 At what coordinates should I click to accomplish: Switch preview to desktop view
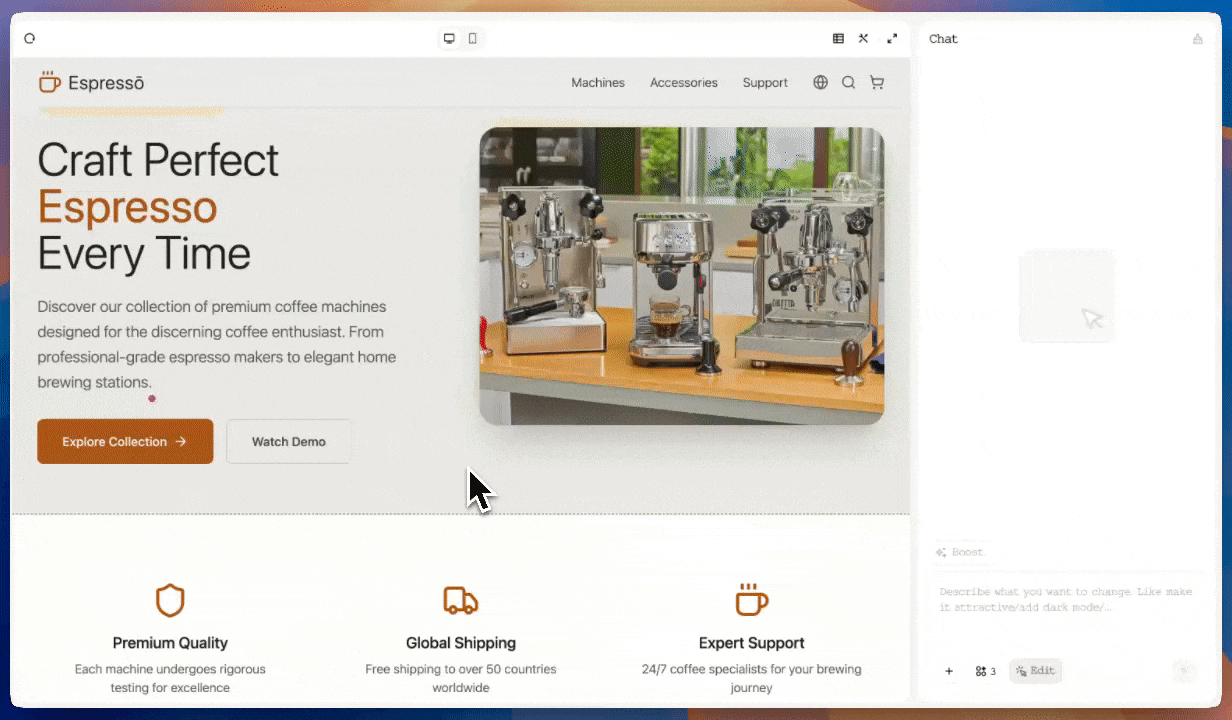tap(450, 39)
